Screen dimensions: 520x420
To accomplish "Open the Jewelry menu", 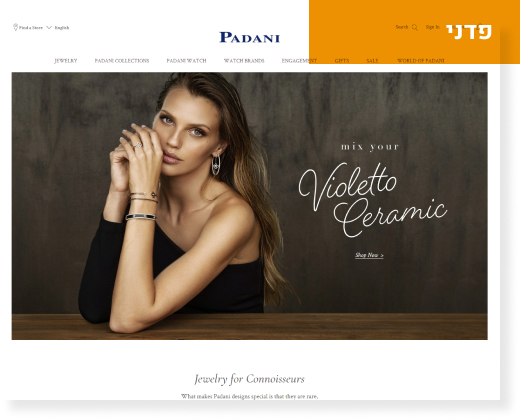I will (x=66, y=61).
